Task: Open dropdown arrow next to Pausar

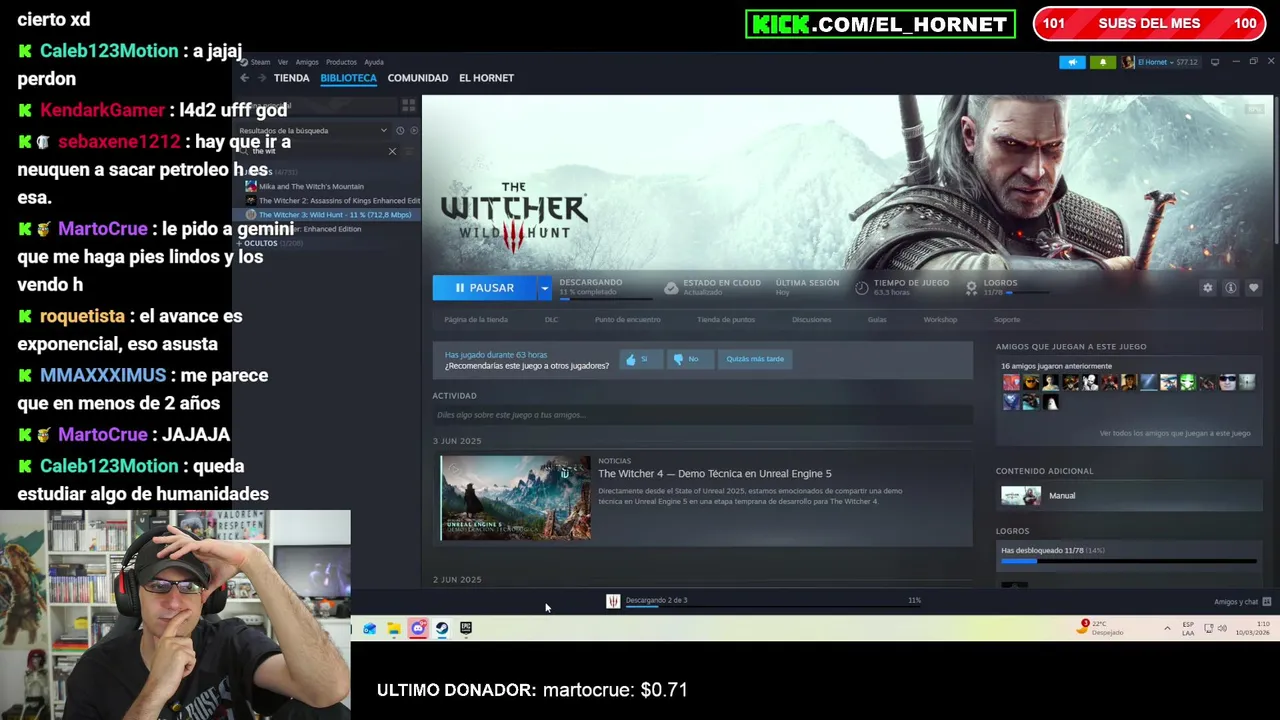Action: coord(544,288)
